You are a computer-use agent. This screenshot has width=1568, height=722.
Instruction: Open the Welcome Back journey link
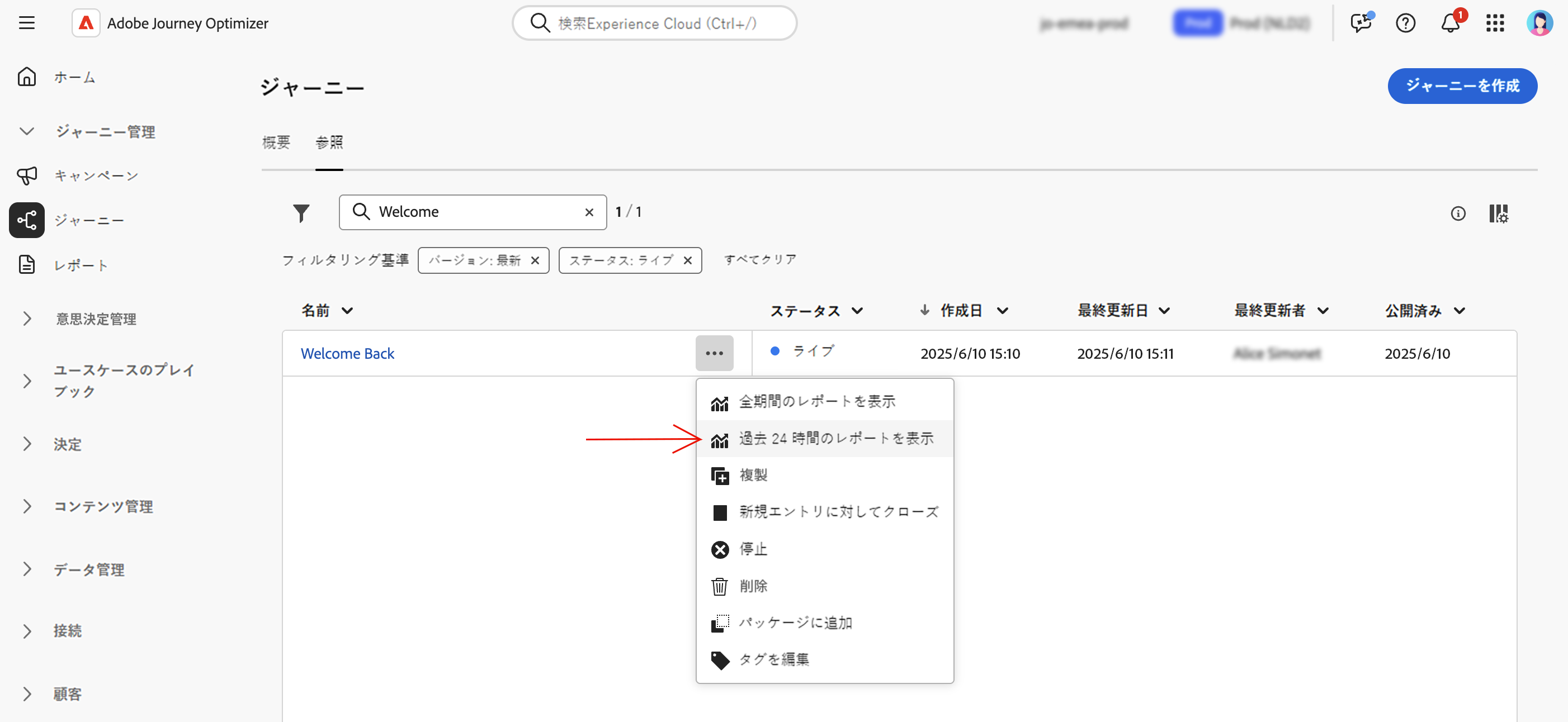(x=347, y=353)
